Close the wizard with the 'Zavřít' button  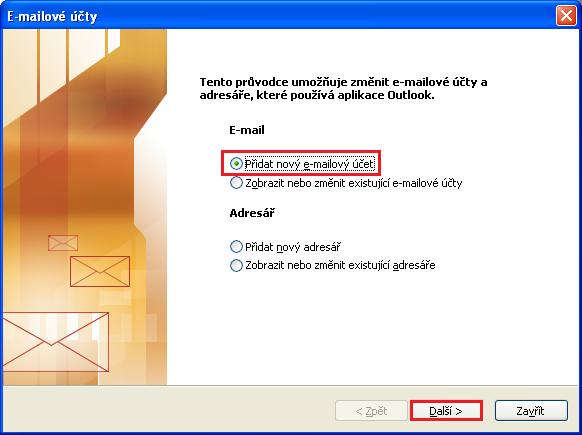coord(531,411)
